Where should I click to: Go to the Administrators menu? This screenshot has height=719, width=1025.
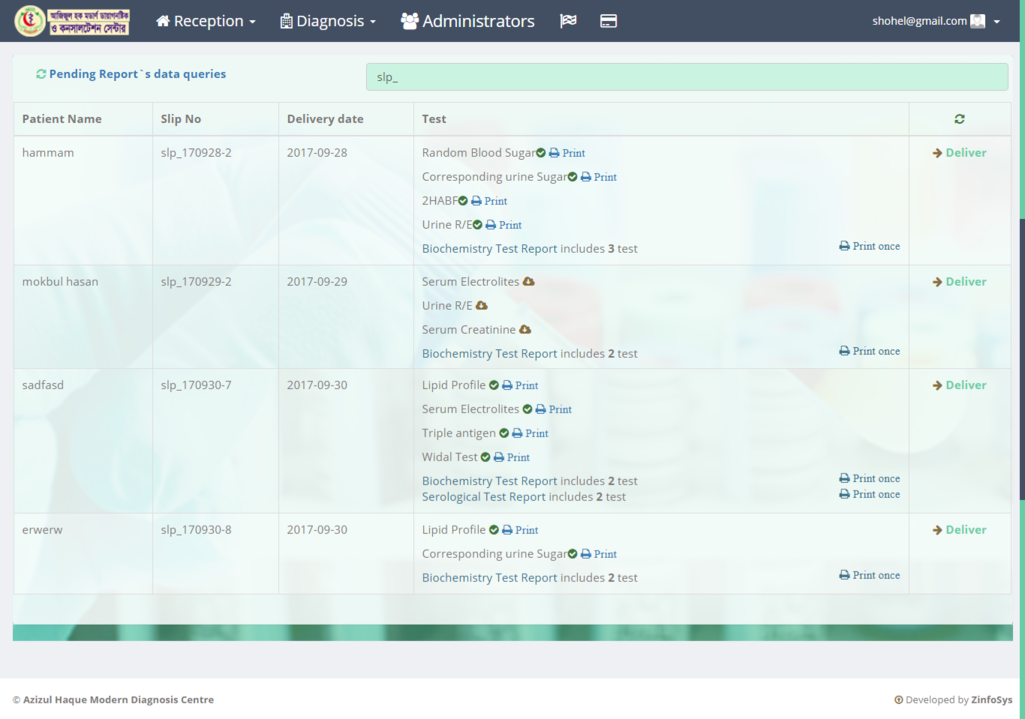(467, 21)
